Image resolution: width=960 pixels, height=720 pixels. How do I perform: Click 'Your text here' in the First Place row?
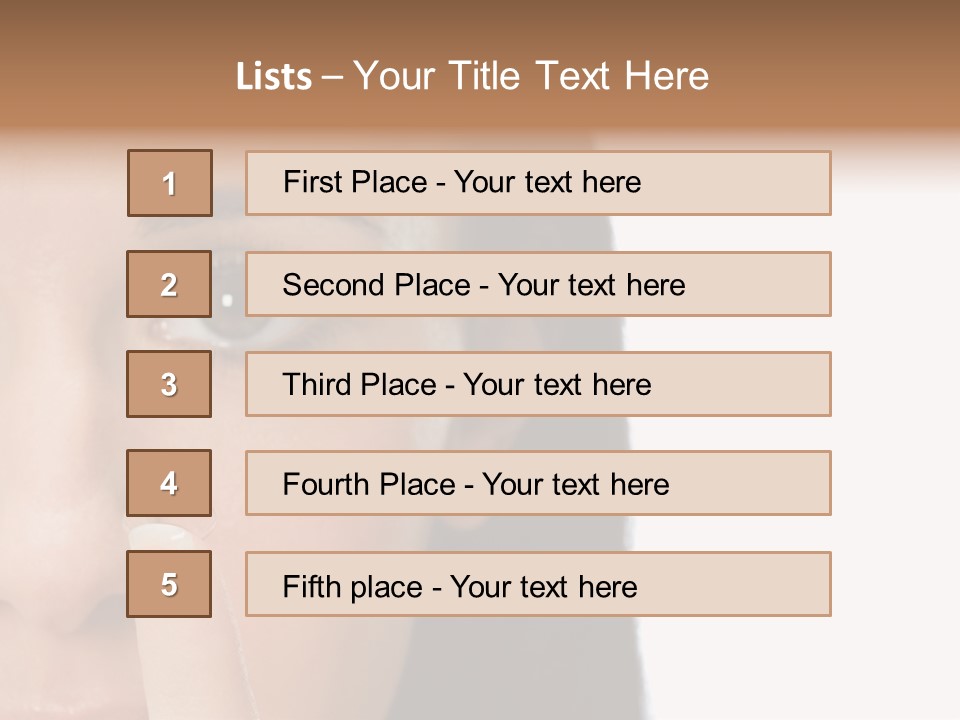coord(547,182)
